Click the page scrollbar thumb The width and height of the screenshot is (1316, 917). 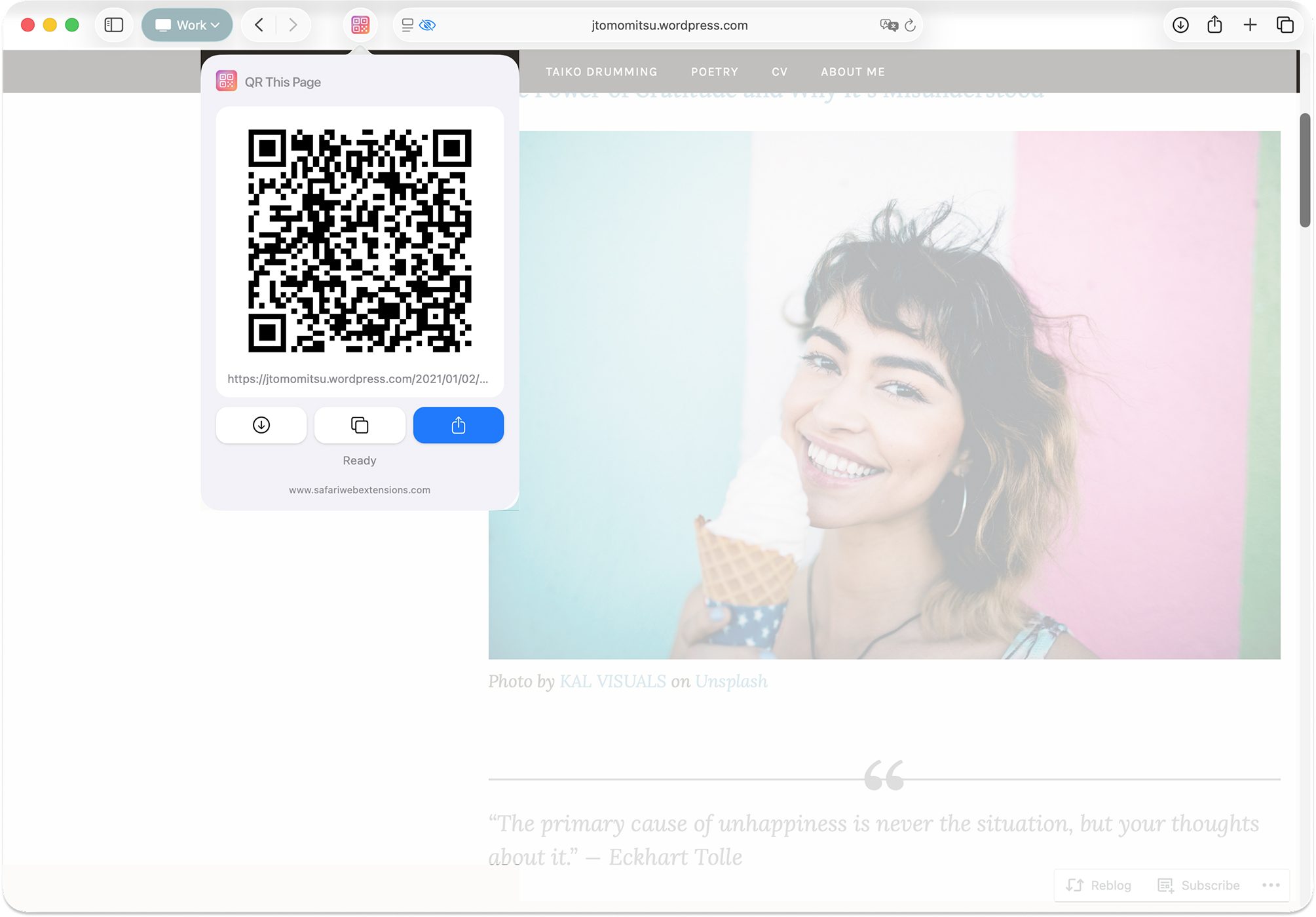tap(1305, 170)
